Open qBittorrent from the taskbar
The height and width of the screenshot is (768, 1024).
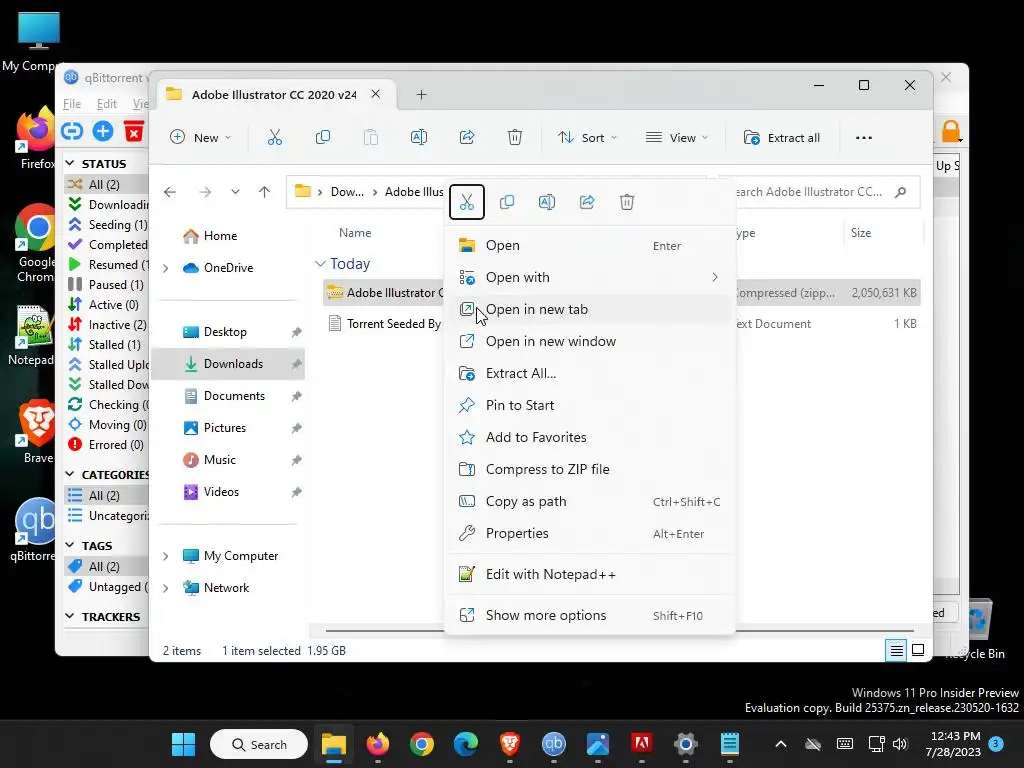click(554, 744)
